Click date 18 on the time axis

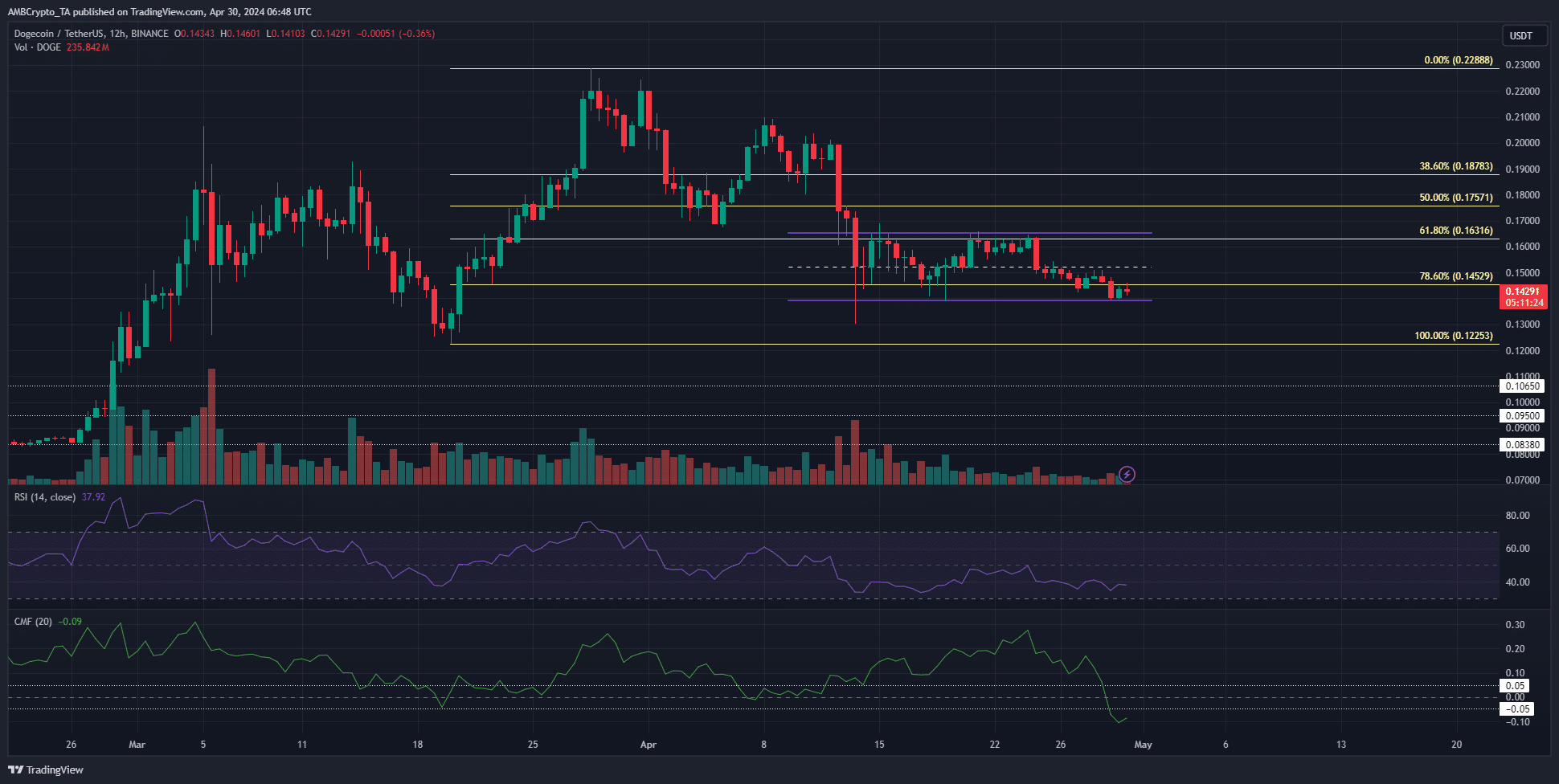[418, 745]
